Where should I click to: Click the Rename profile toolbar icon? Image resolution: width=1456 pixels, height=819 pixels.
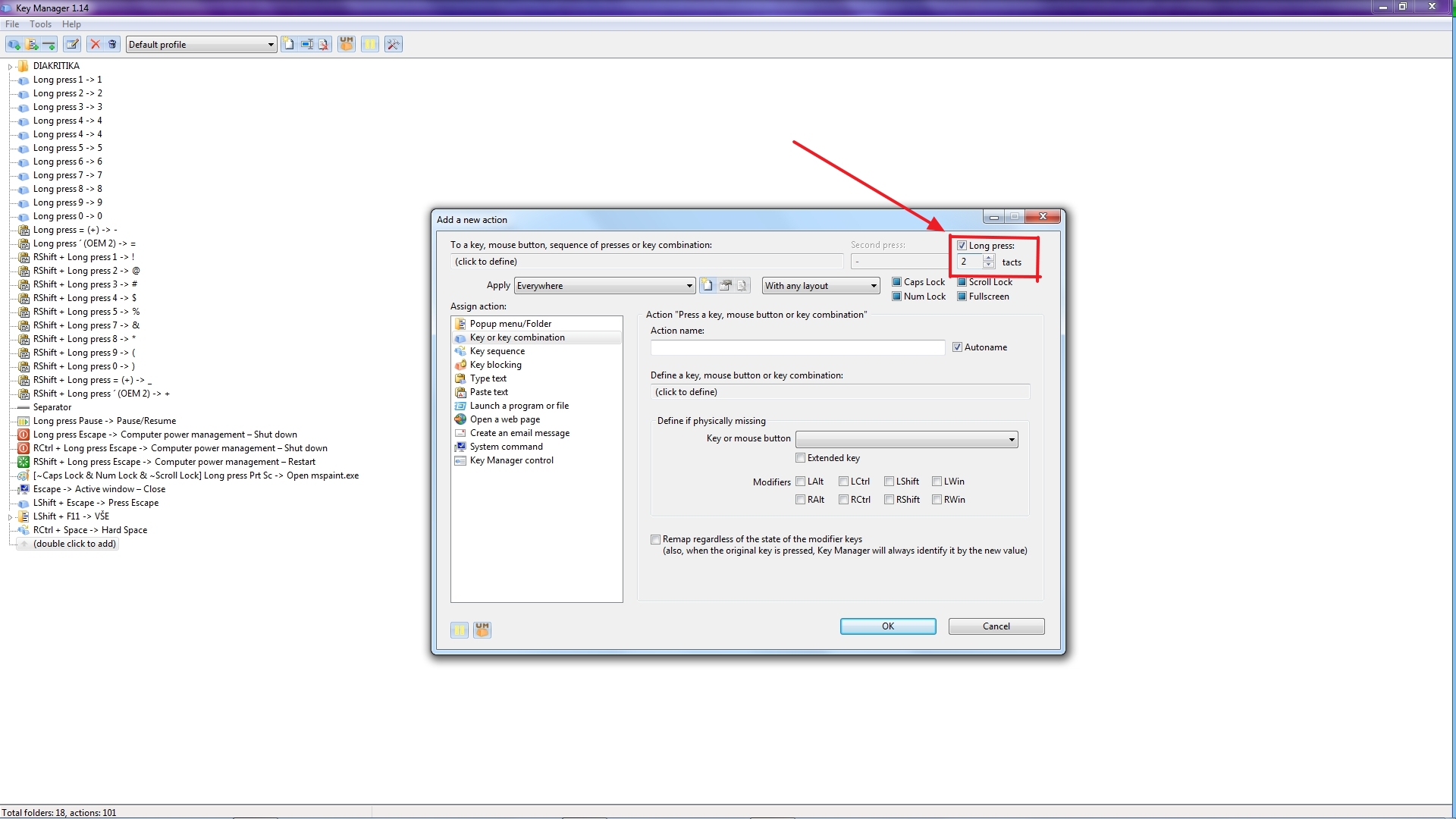coord(306,44)
